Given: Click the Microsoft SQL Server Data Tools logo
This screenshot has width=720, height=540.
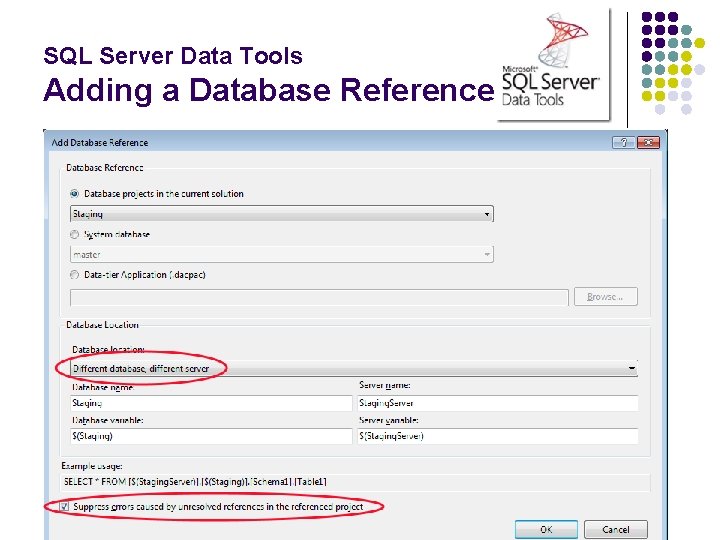Looking at the screenshot, I should pyautogui.click(x=553, y=64).
